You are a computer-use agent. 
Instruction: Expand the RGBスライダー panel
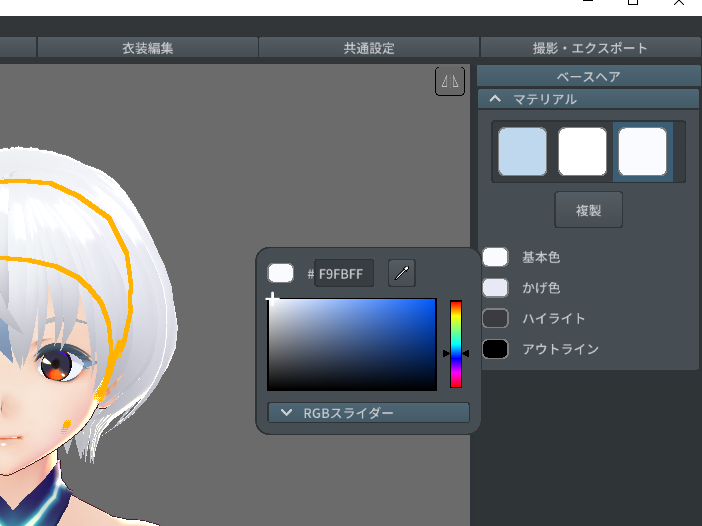[x=368, y=413]
